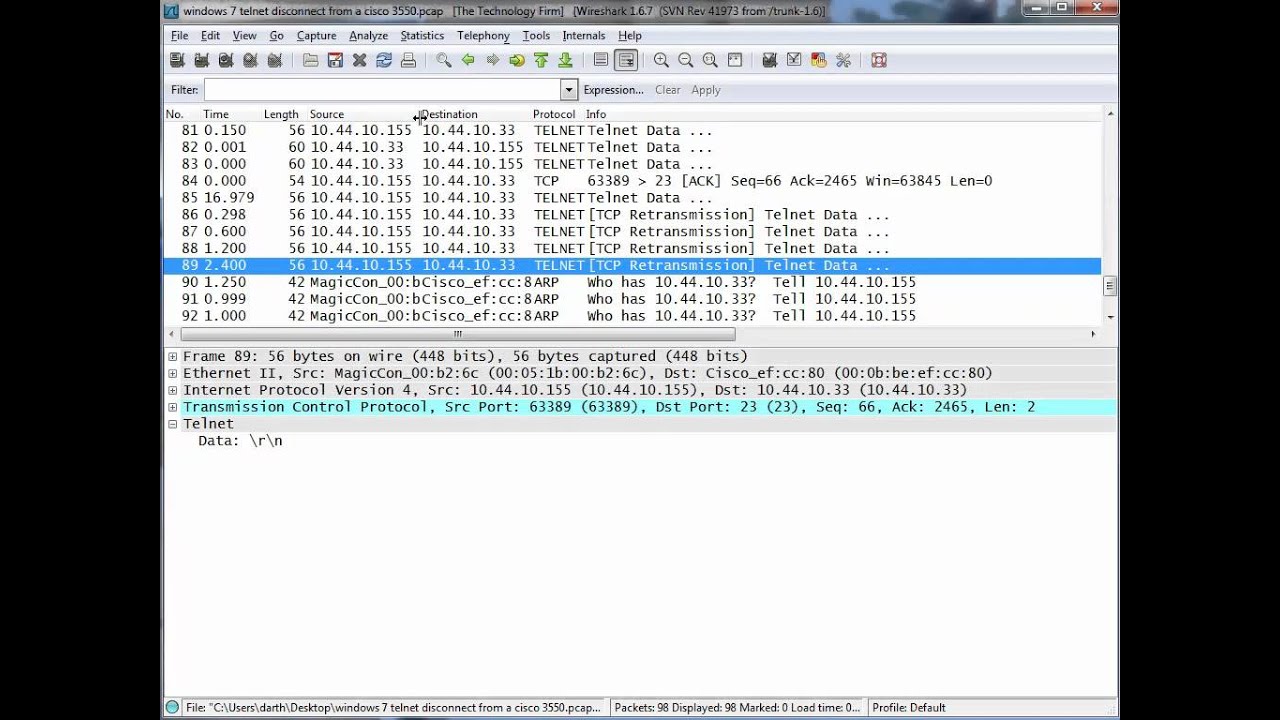Open the Edit menu
The width and height of the screenshot is (1280, 720).
click(210, 35)
